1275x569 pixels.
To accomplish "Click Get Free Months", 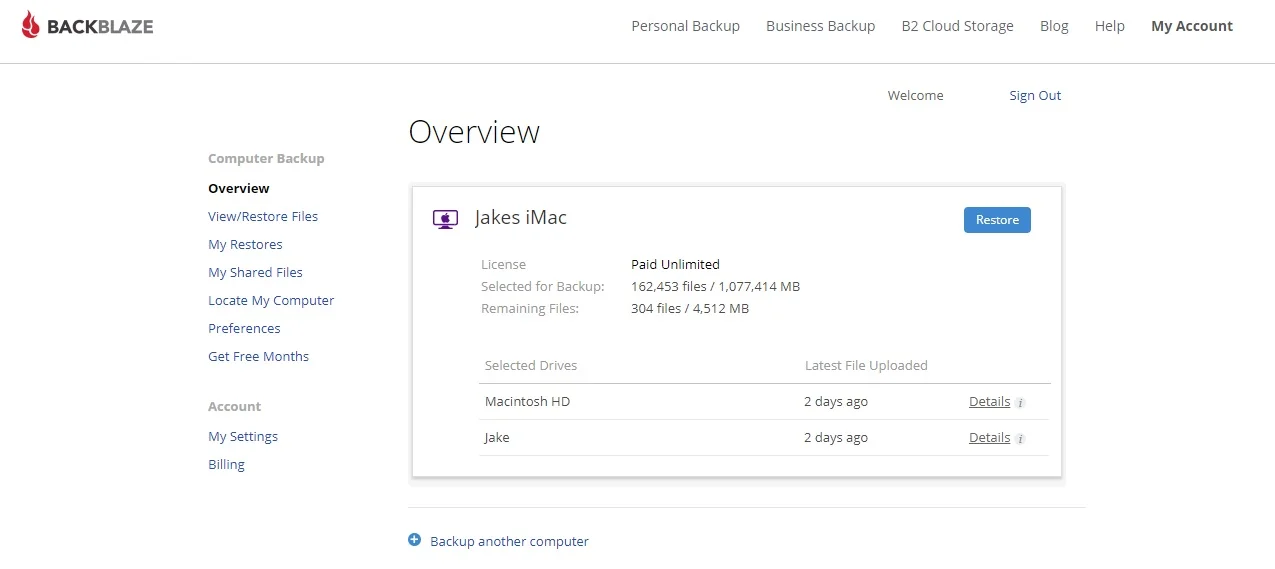I will coord(258,356).
